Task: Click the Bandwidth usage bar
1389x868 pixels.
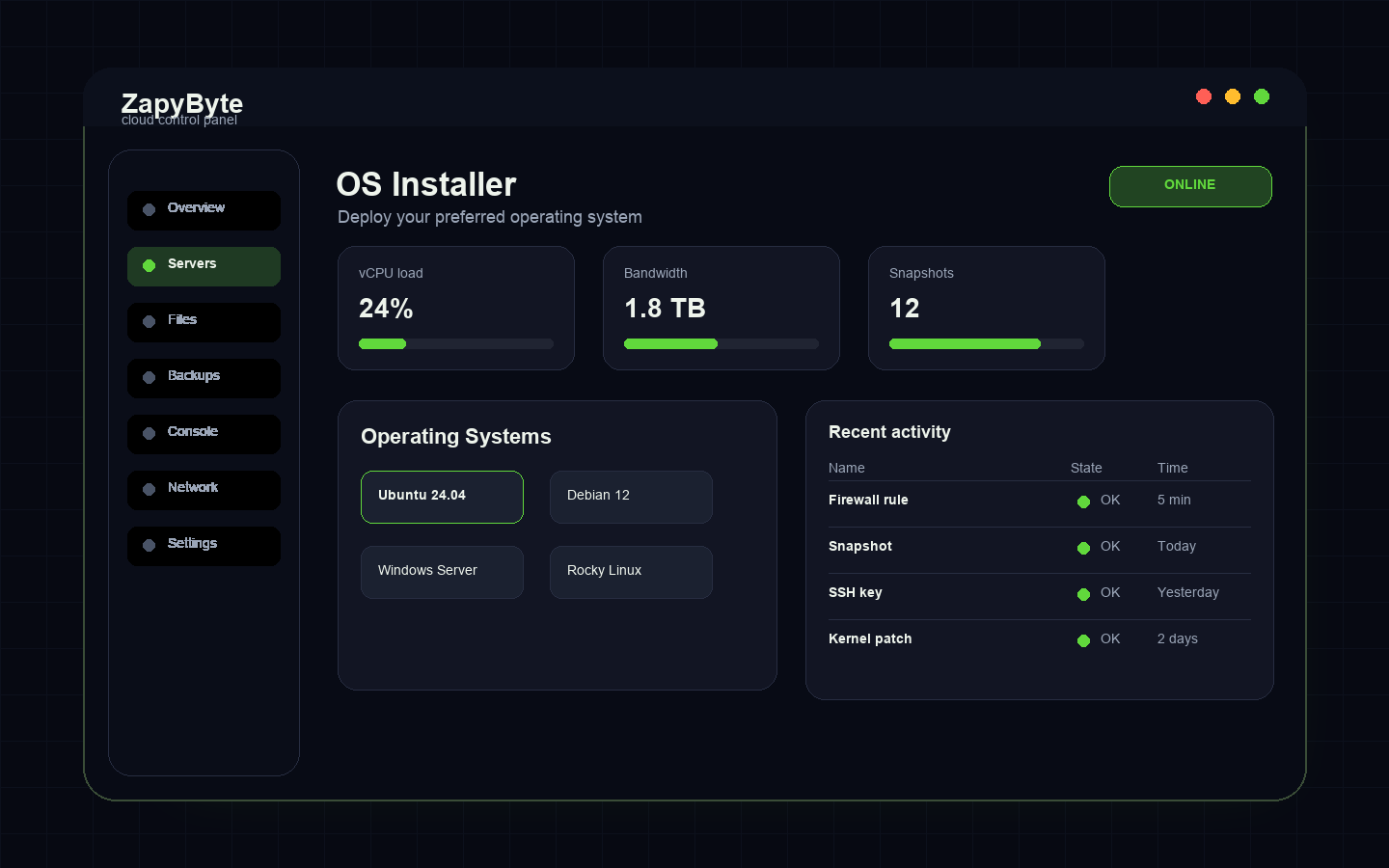Action: [722, 343]
